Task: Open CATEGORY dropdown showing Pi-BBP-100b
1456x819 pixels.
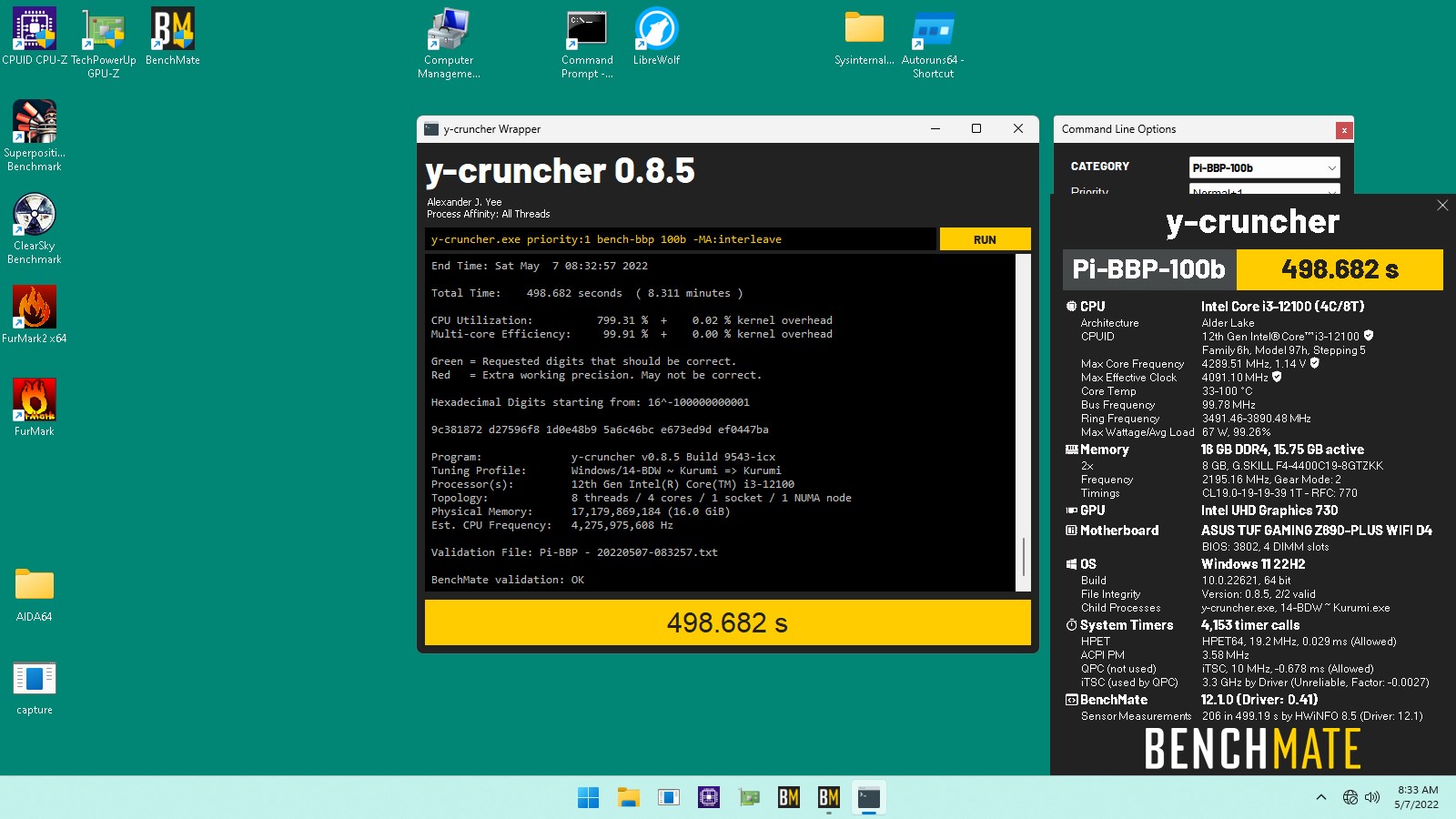Action: [x=1264, y=167]
